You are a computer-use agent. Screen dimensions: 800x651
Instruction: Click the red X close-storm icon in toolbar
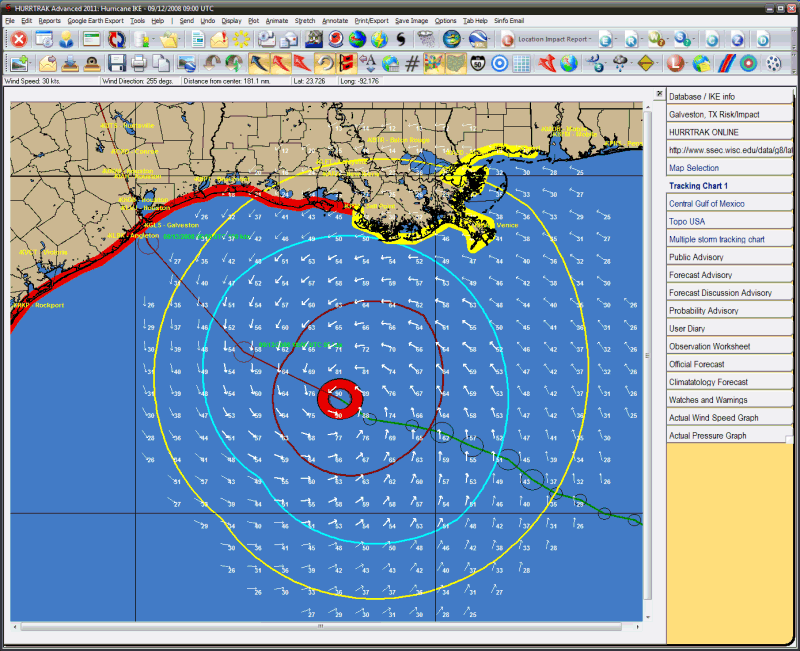coord(18,40)
